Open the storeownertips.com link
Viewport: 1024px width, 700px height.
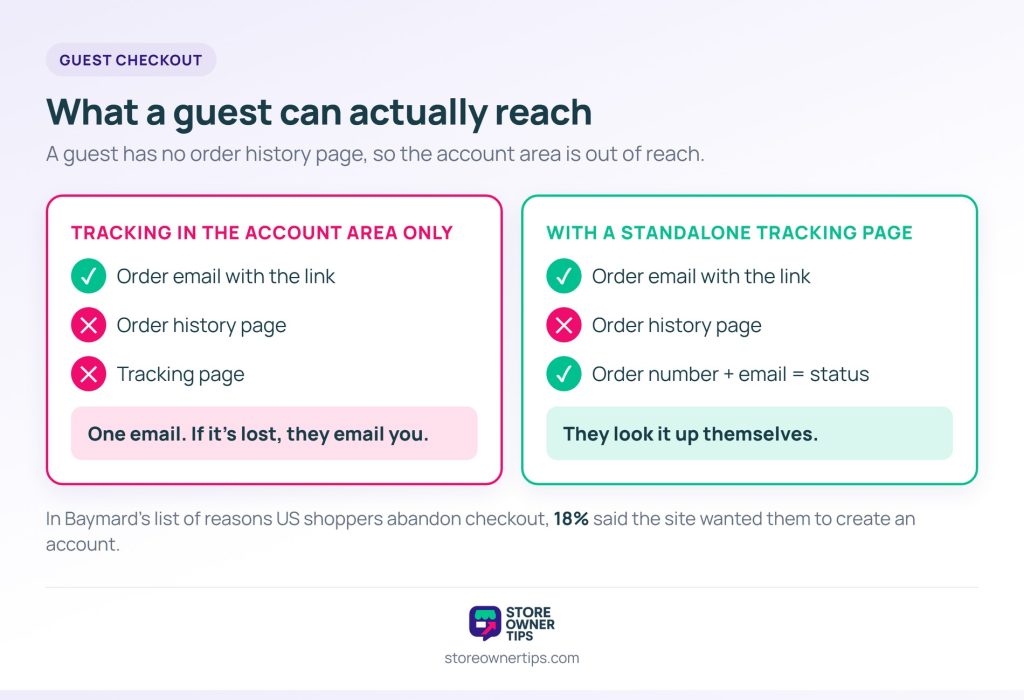(x=512, y=658)
